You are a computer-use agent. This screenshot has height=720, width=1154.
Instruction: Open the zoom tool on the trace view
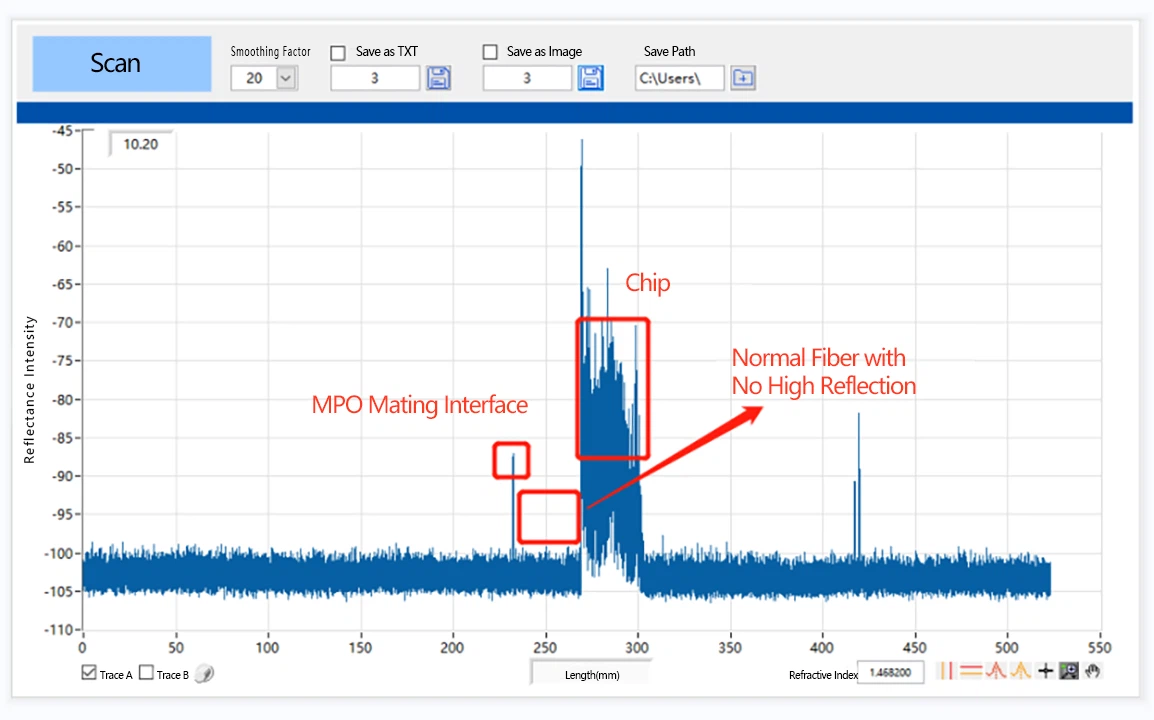[x=1070, y=671]
